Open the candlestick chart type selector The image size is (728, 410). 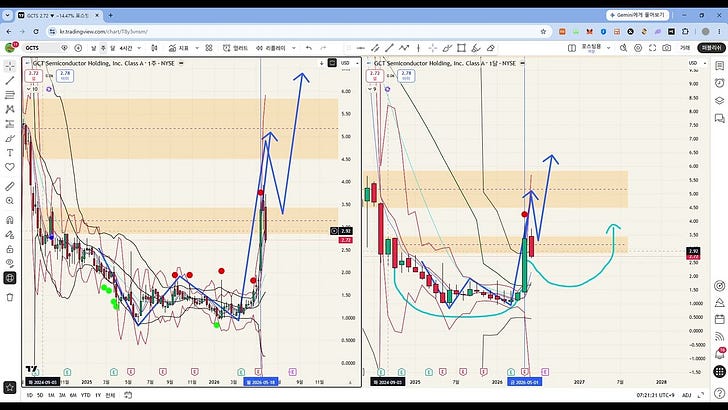point(154,48)
